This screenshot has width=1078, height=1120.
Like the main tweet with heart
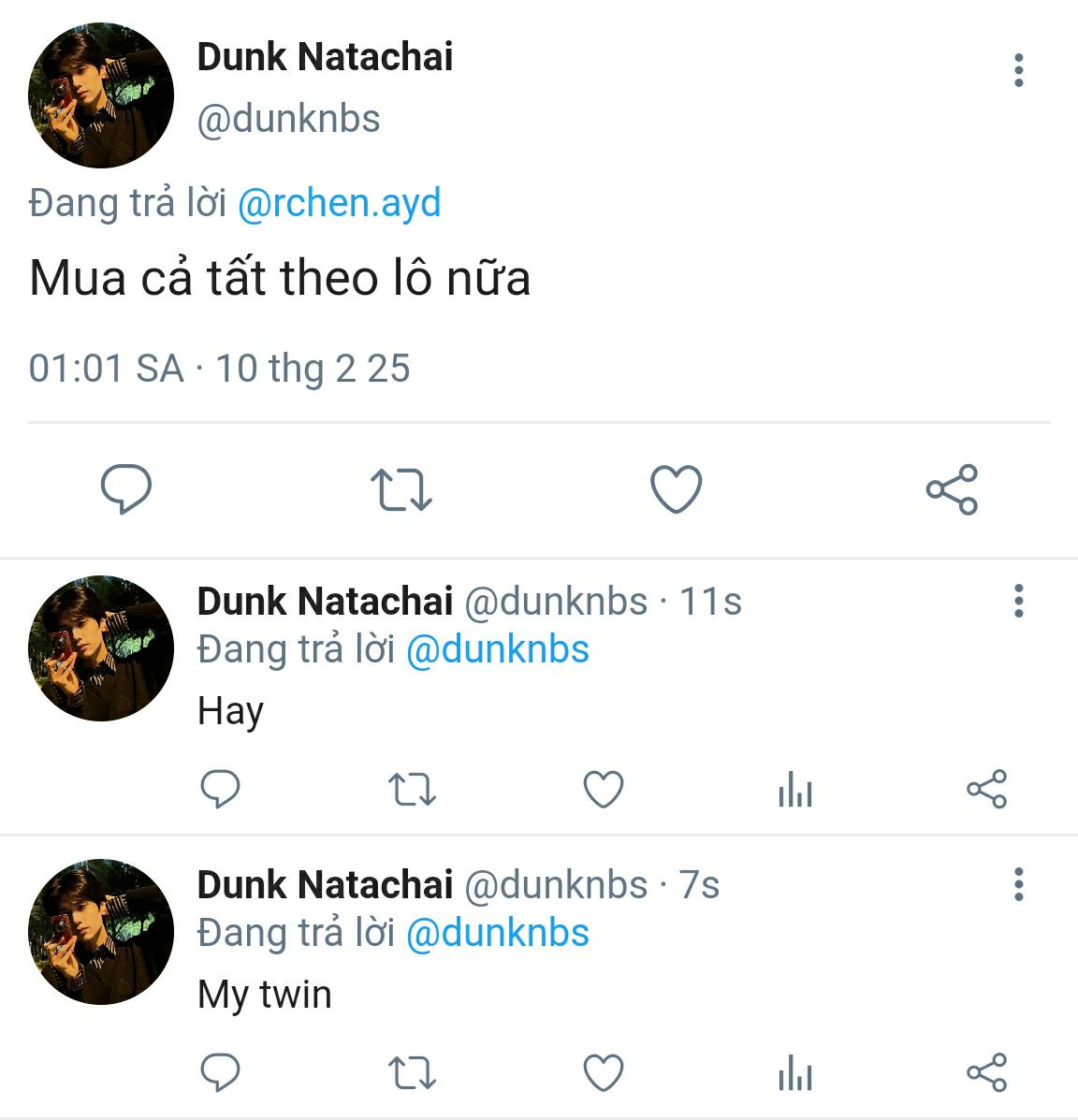pyautogui.click(x=676, y=489)
